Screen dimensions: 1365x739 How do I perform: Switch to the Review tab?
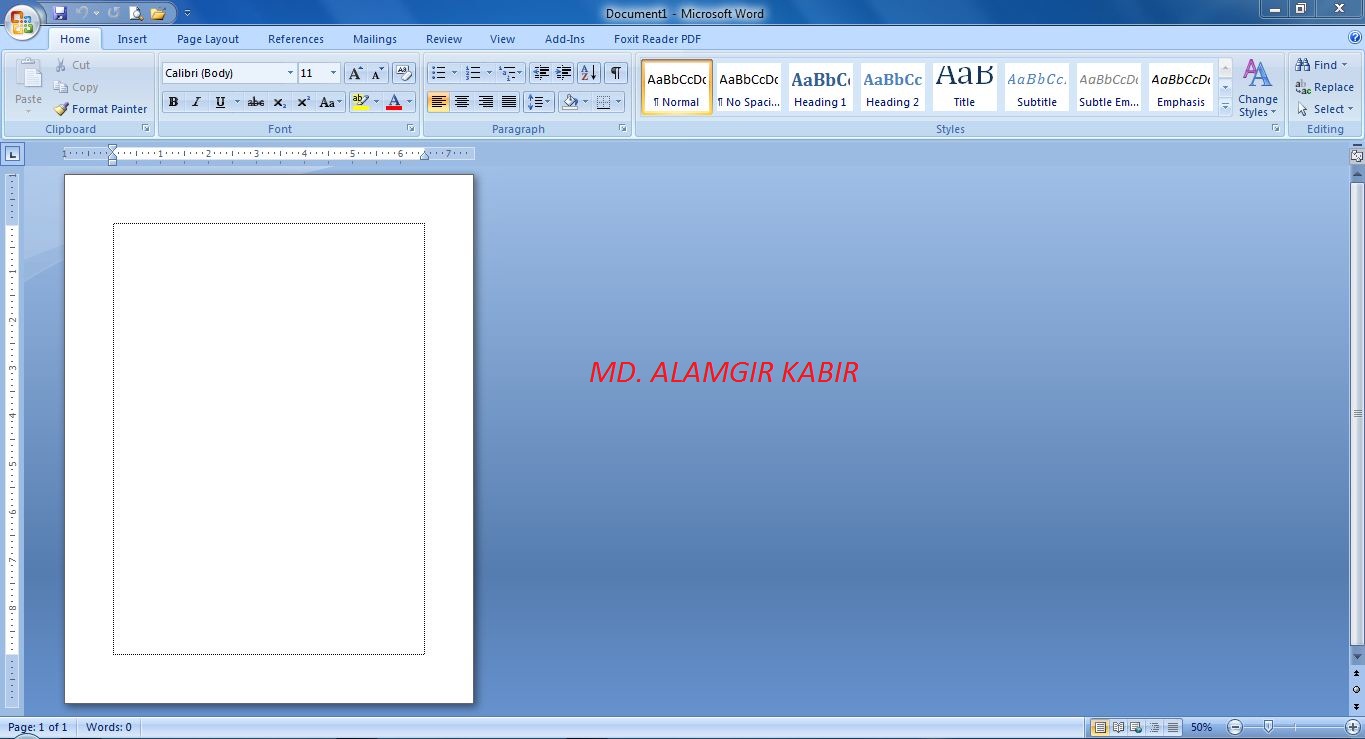[x=444, y=39]
